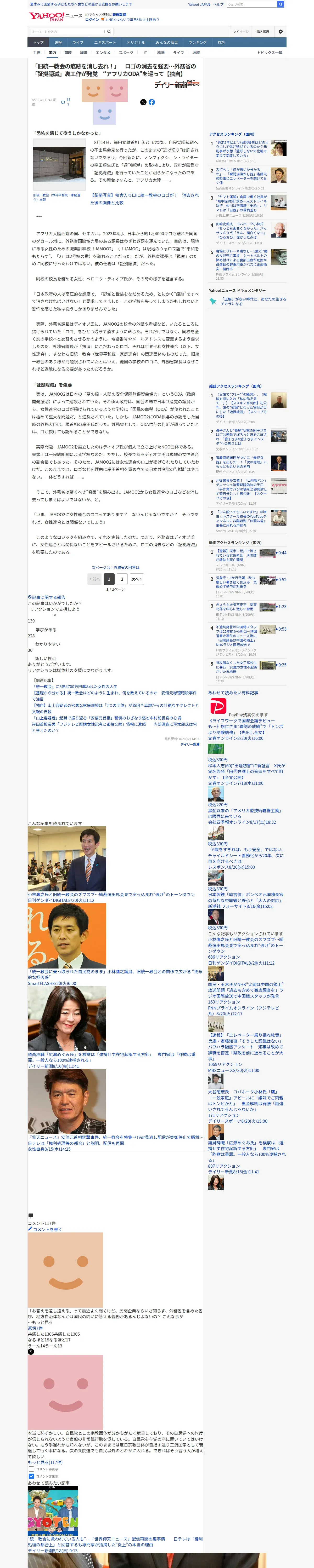Open 仰天ニュース colorful thumbnail article
Viewport: 314px width, 1568px height.
tap(53, 1511)
